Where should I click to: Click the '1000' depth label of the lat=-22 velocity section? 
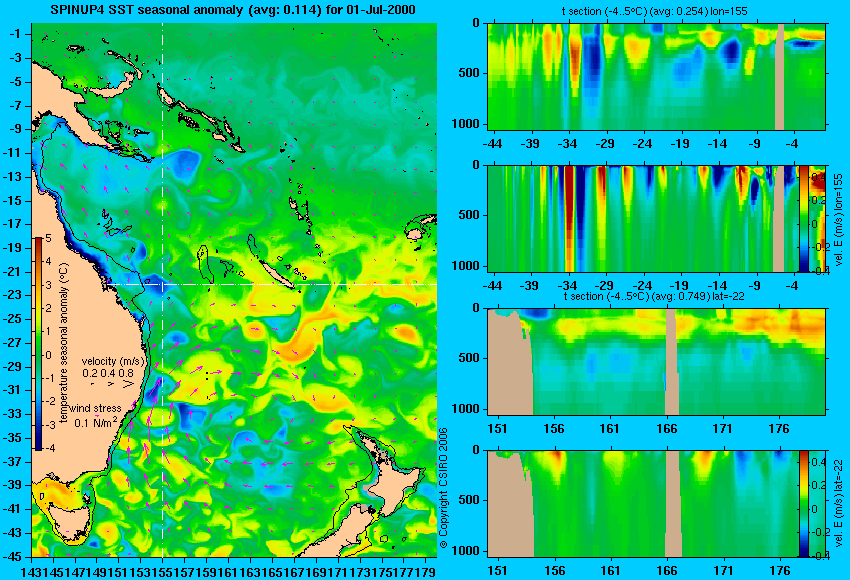(466, 551)
